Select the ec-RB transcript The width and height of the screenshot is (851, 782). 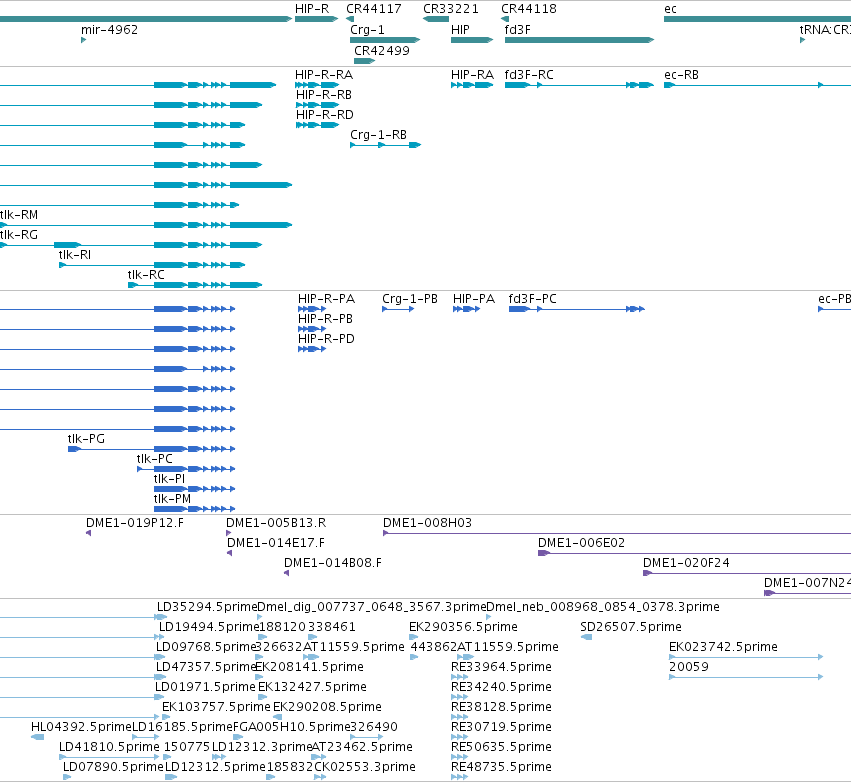[757, 85]
